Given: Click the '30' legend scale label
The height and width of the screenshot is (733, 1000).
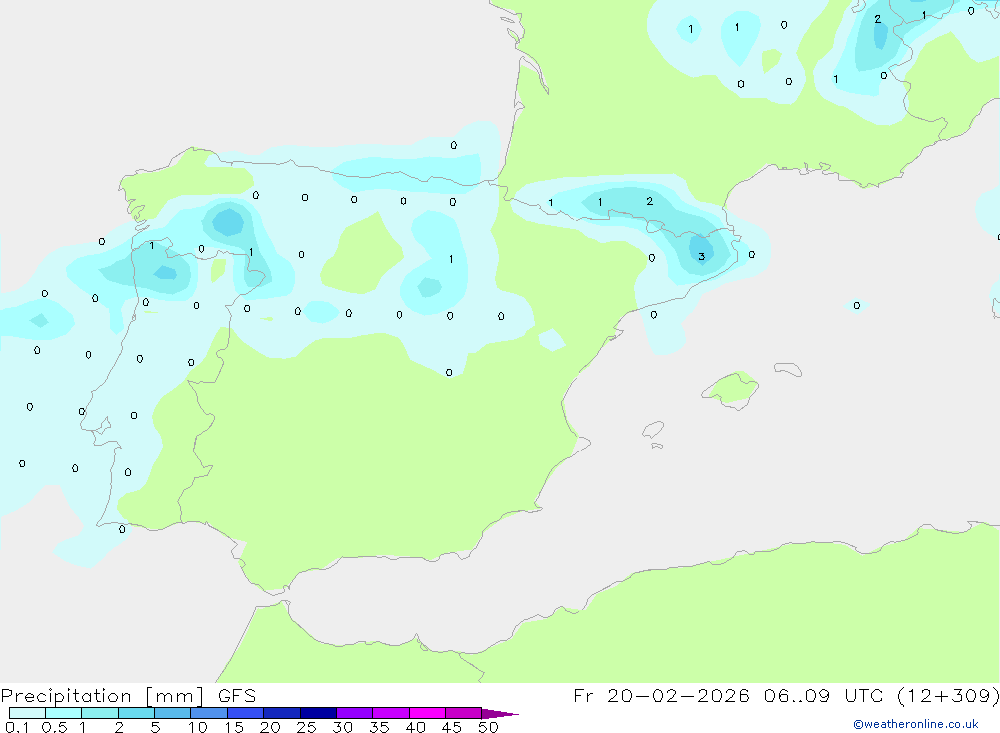Looking at the screenshot, I should pos(342,727).
